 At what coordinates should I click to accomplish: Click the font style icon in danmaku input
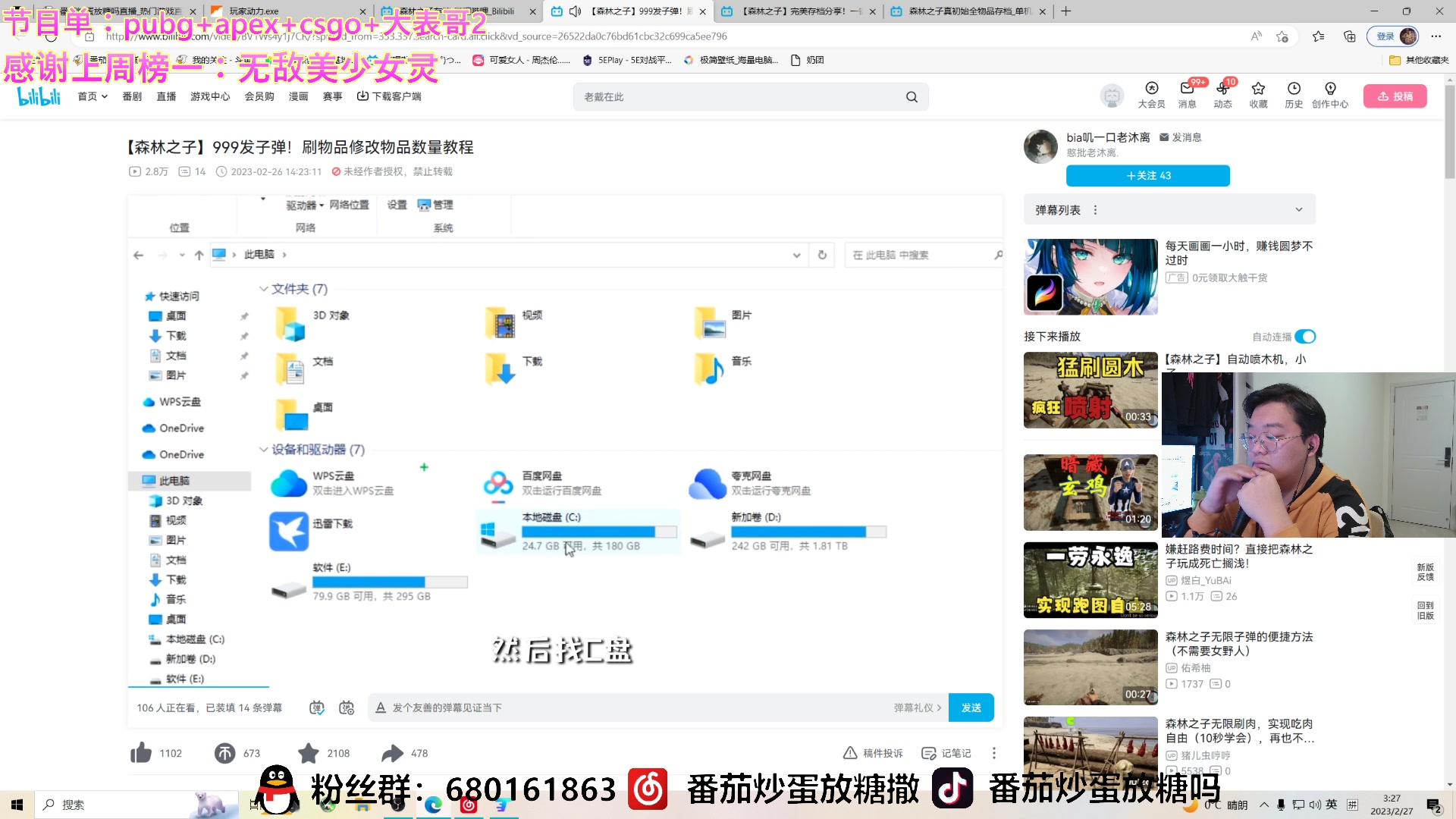pos(381,708)
